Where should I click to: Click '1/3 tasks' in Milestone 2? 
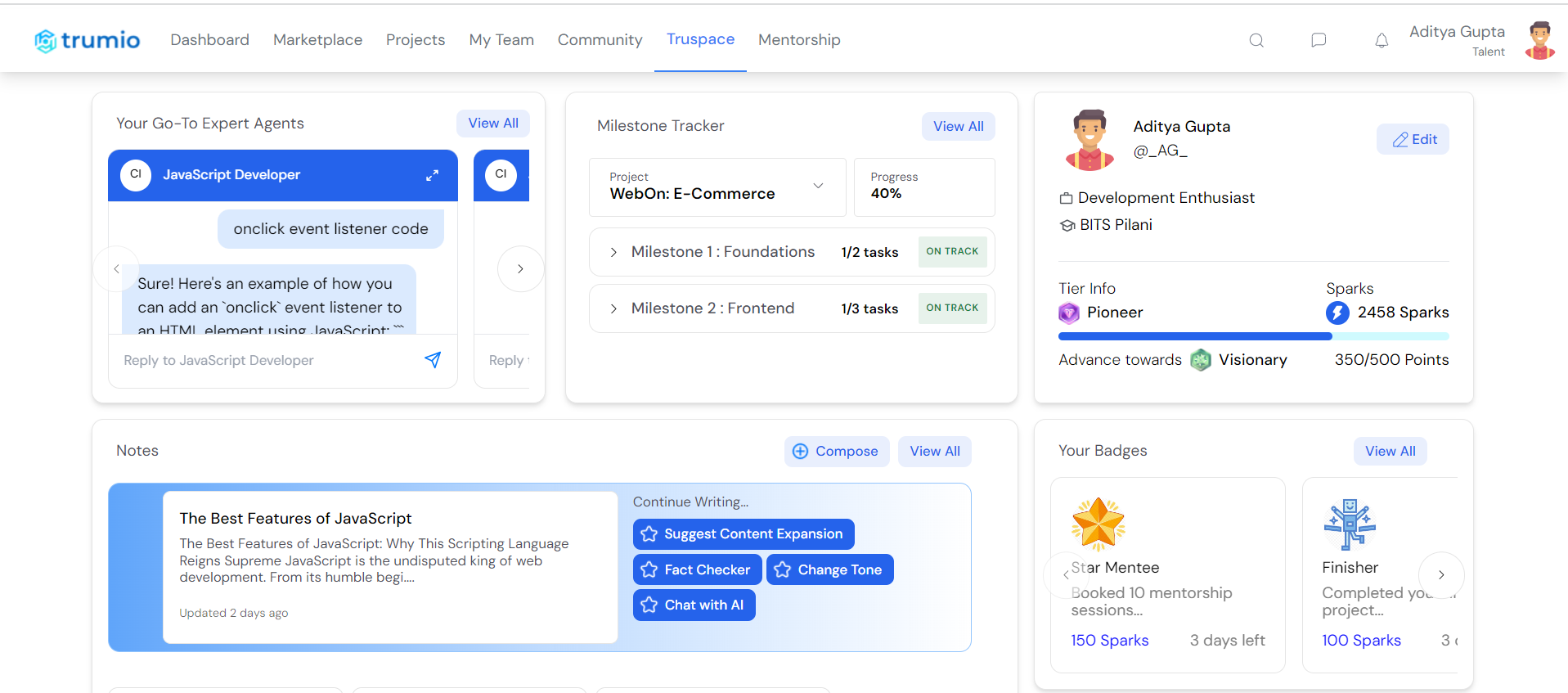click(869, 308)
